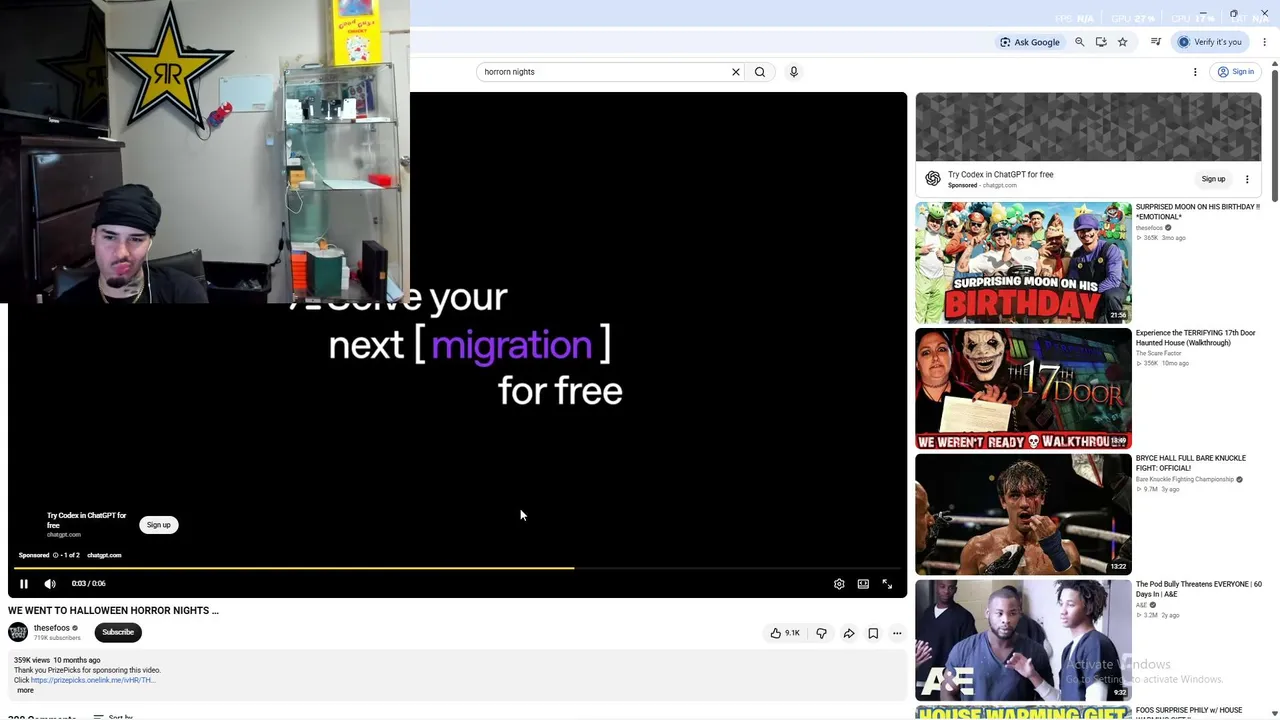This screenshot has height=720, width=1280.
Task: Open thesefoos channel name under the video title
Action: (52, 628)
